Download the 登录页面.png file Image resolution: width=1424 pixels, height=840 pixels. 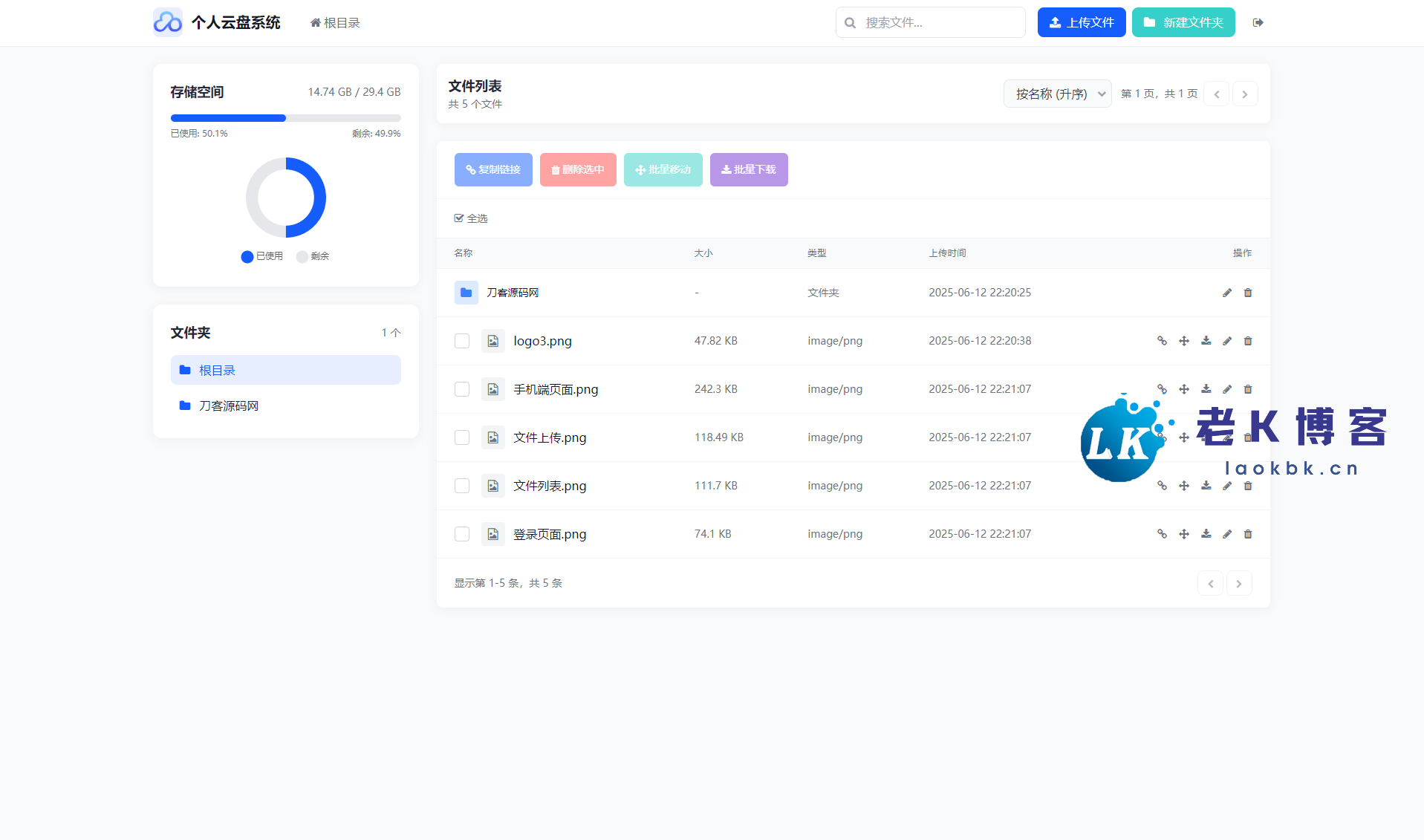[x=1206, y=534]
